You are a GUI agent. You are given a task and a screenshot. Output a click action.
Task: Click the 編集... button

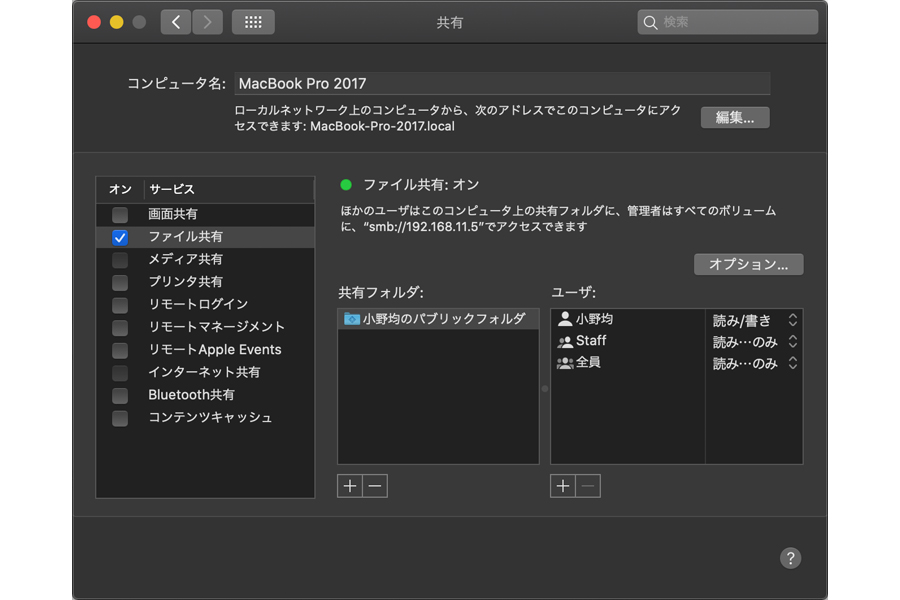tap(735, 118)
